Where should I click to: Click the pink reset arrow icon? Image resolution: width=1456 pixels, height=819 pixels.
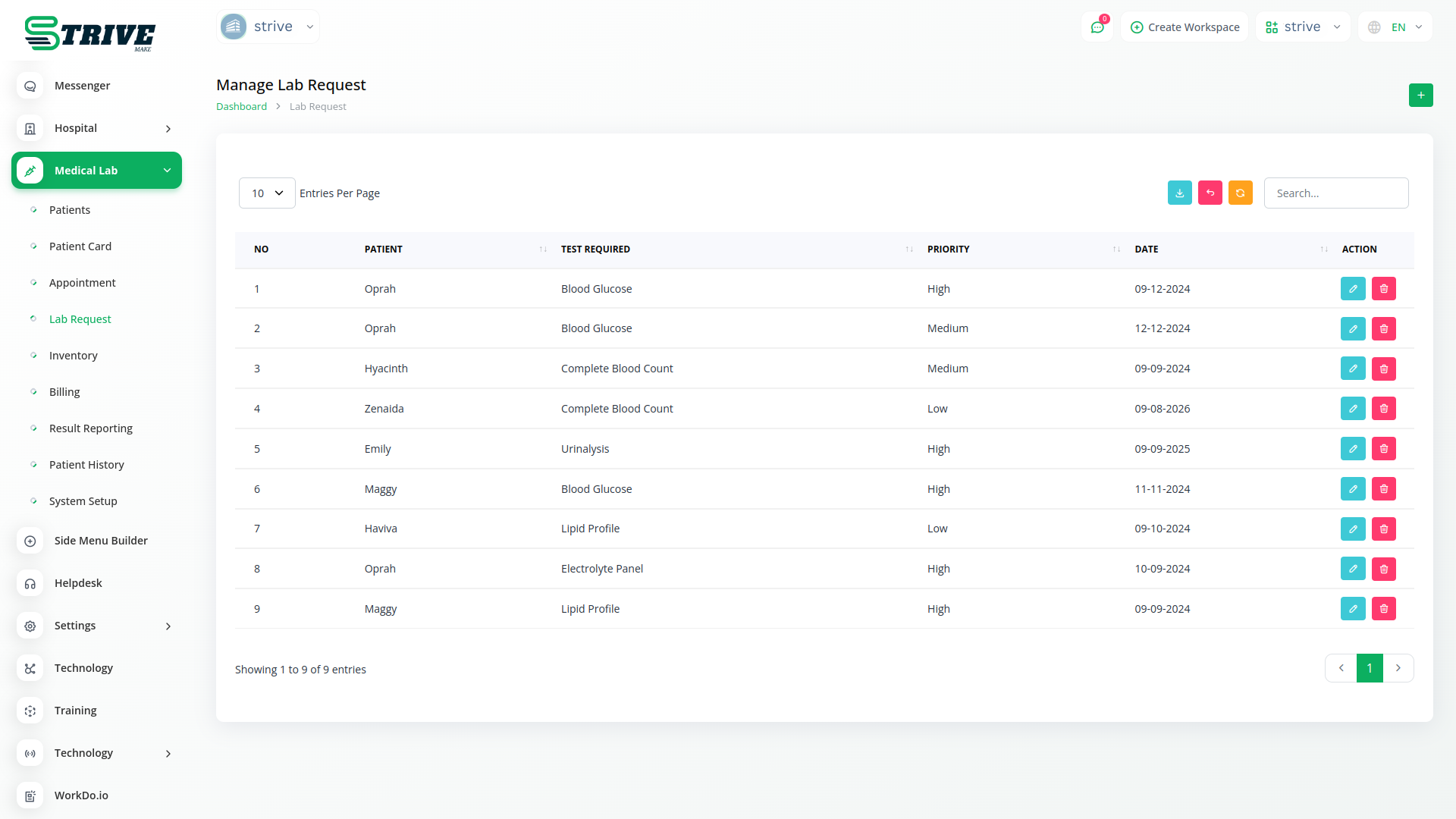point(1210,193)
